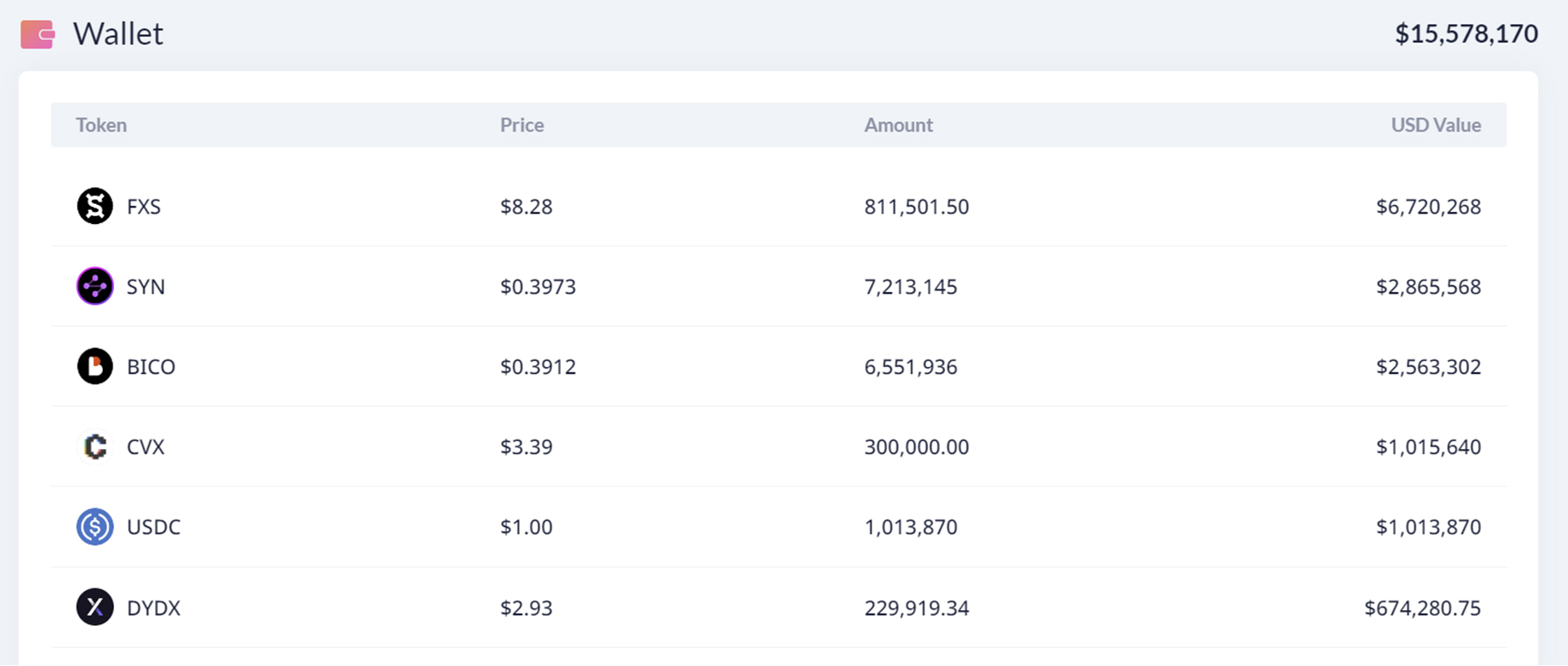
Task: Click the purple SYN token logo
Action: pos(95,287)
